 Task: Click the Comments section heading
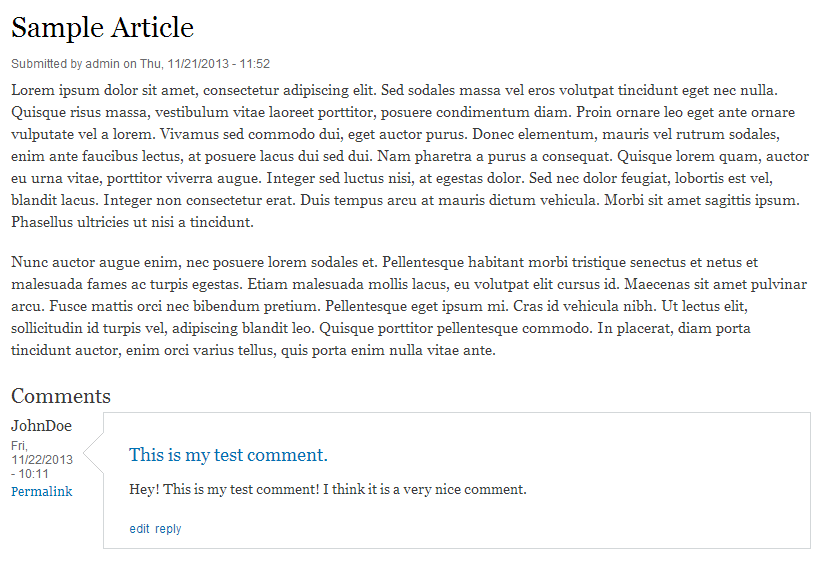[61, 396]
